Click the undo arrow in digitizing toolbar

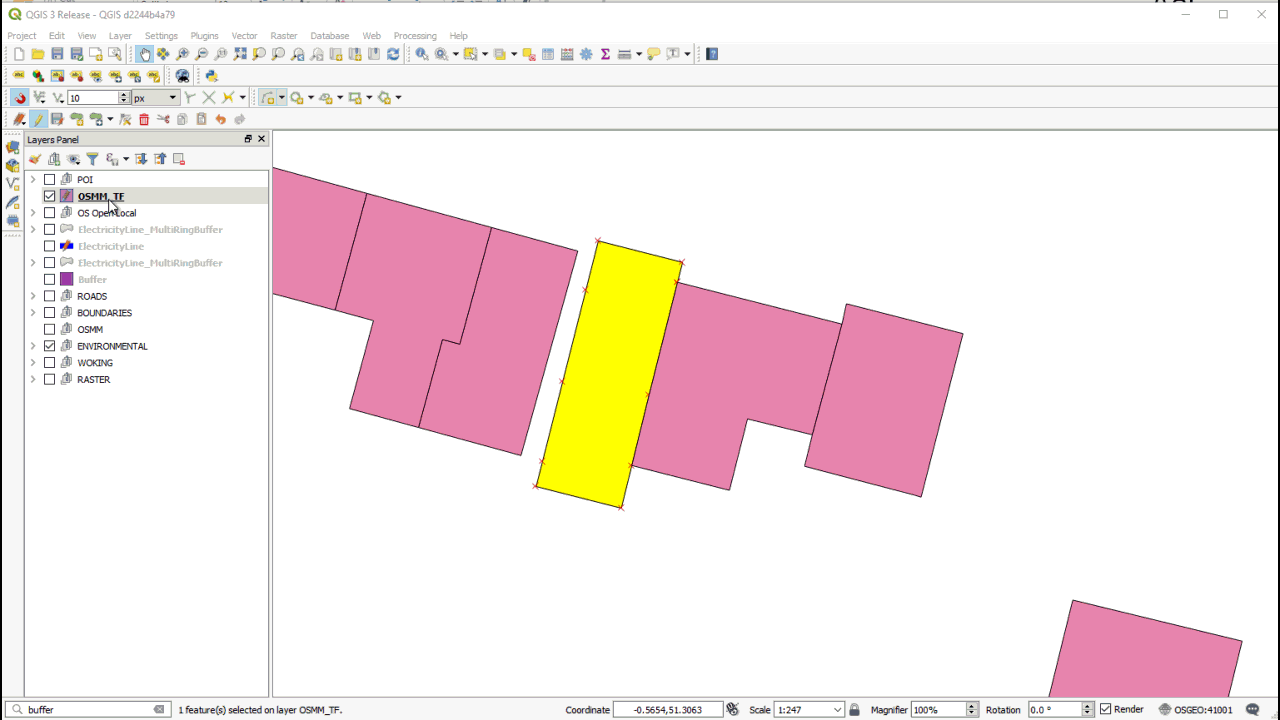pos(220,119)
